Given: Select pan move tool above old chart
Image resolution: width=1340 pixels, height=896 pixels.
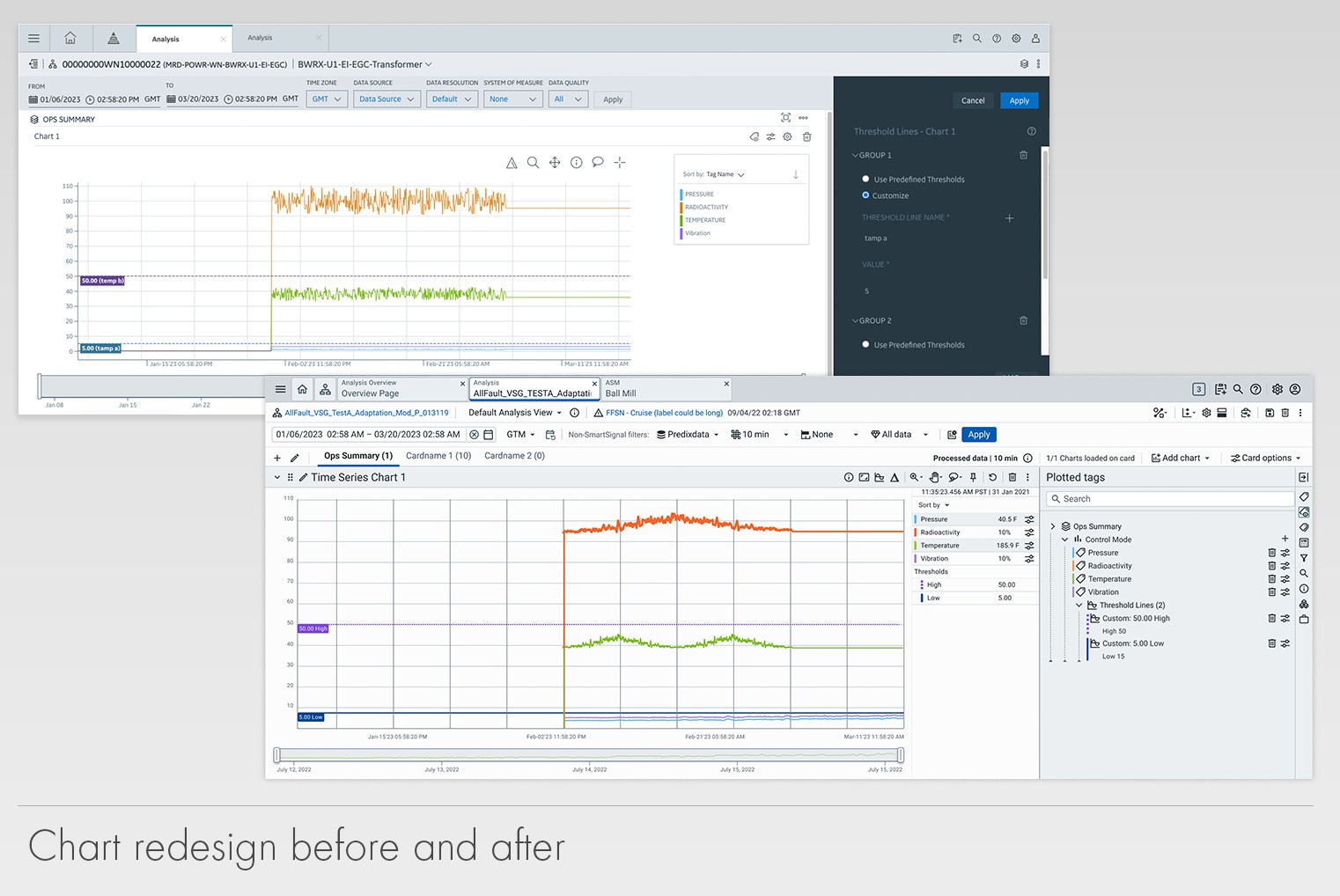Looking at the screenshot, I should (x=555, y=163).
